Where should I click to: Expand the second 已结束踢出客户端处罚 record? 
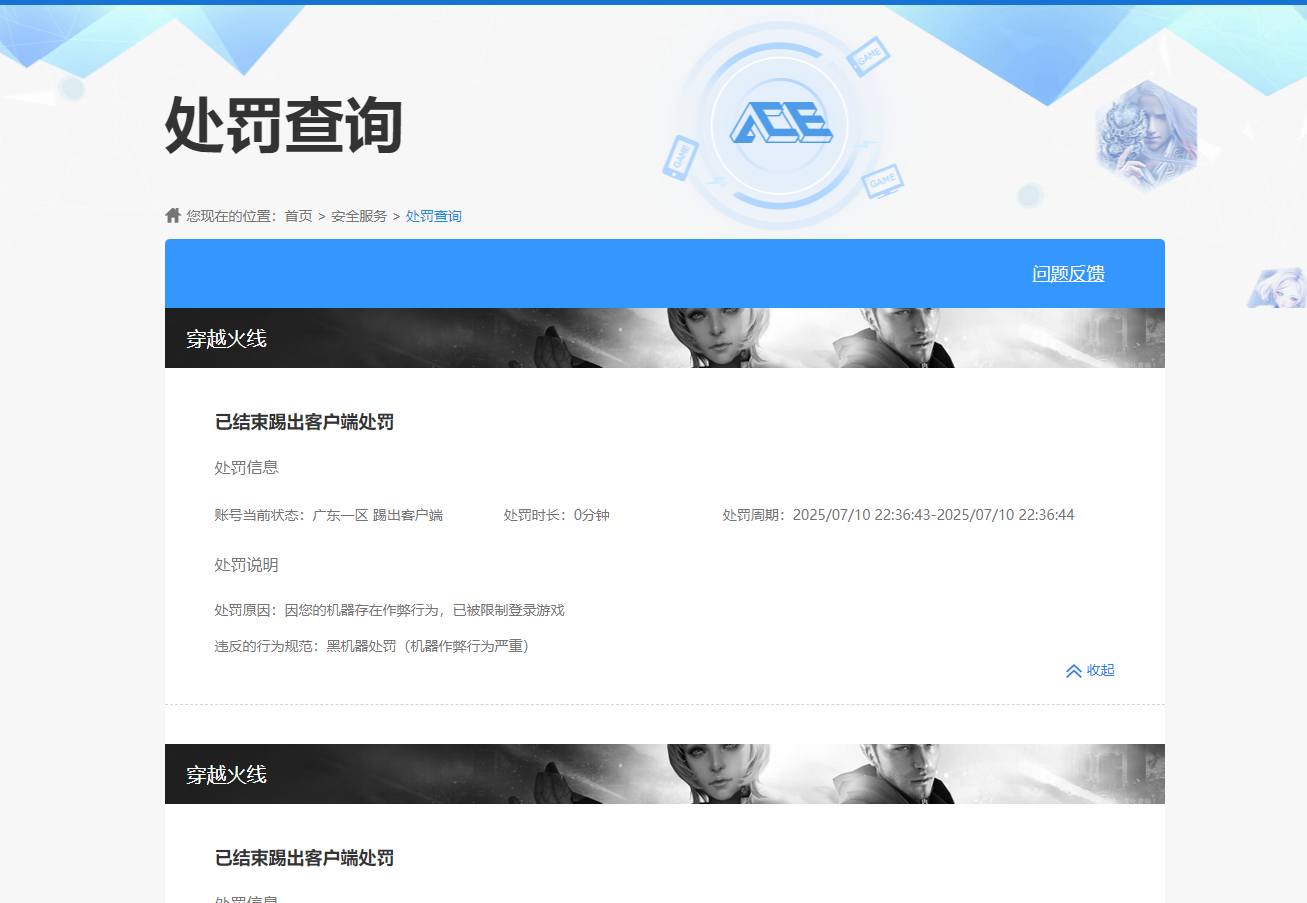(304, 858)
